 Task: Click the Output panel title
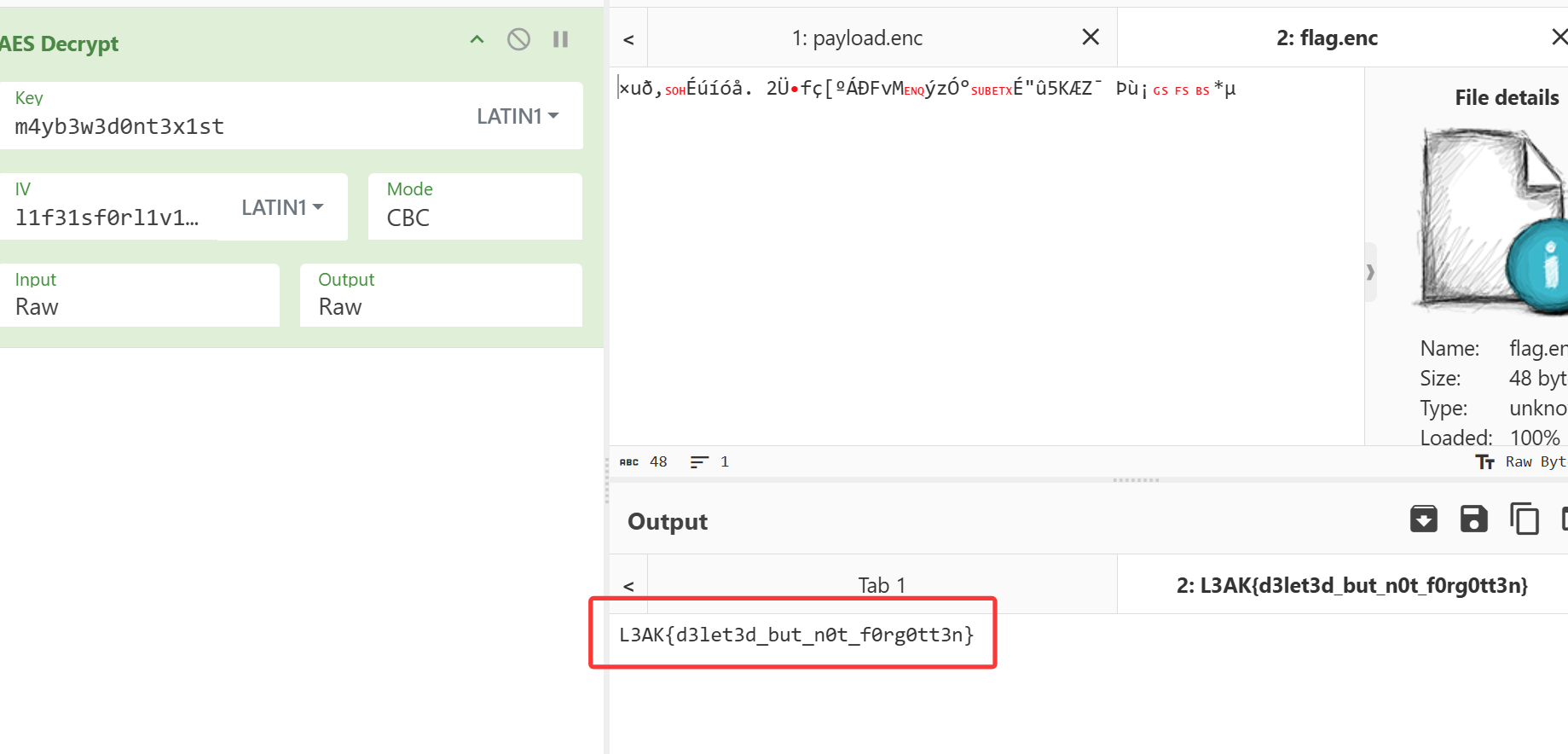click(668, 521)
